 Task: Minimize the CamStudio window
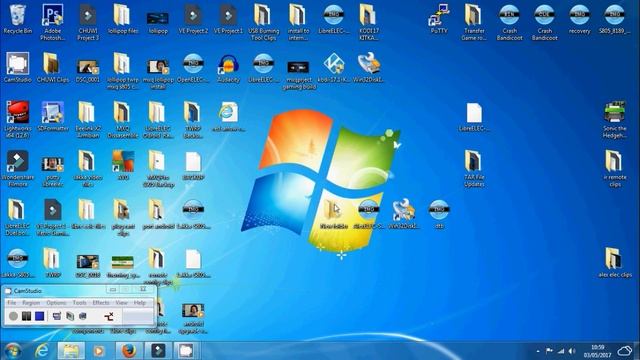(113, 289)
